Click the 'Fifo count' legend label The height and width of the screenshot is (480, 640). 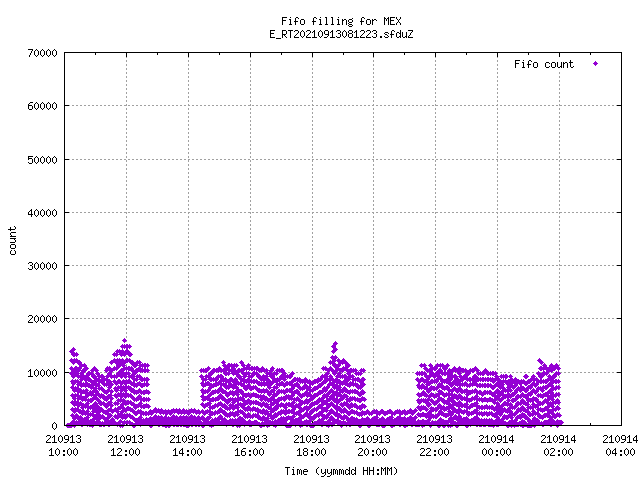544,64
